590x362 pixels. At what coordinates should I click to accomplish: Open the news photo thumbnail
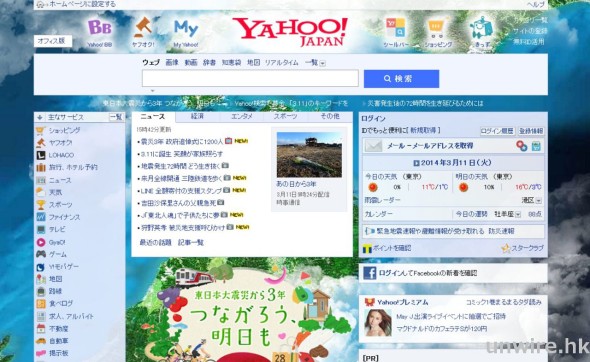309,155
